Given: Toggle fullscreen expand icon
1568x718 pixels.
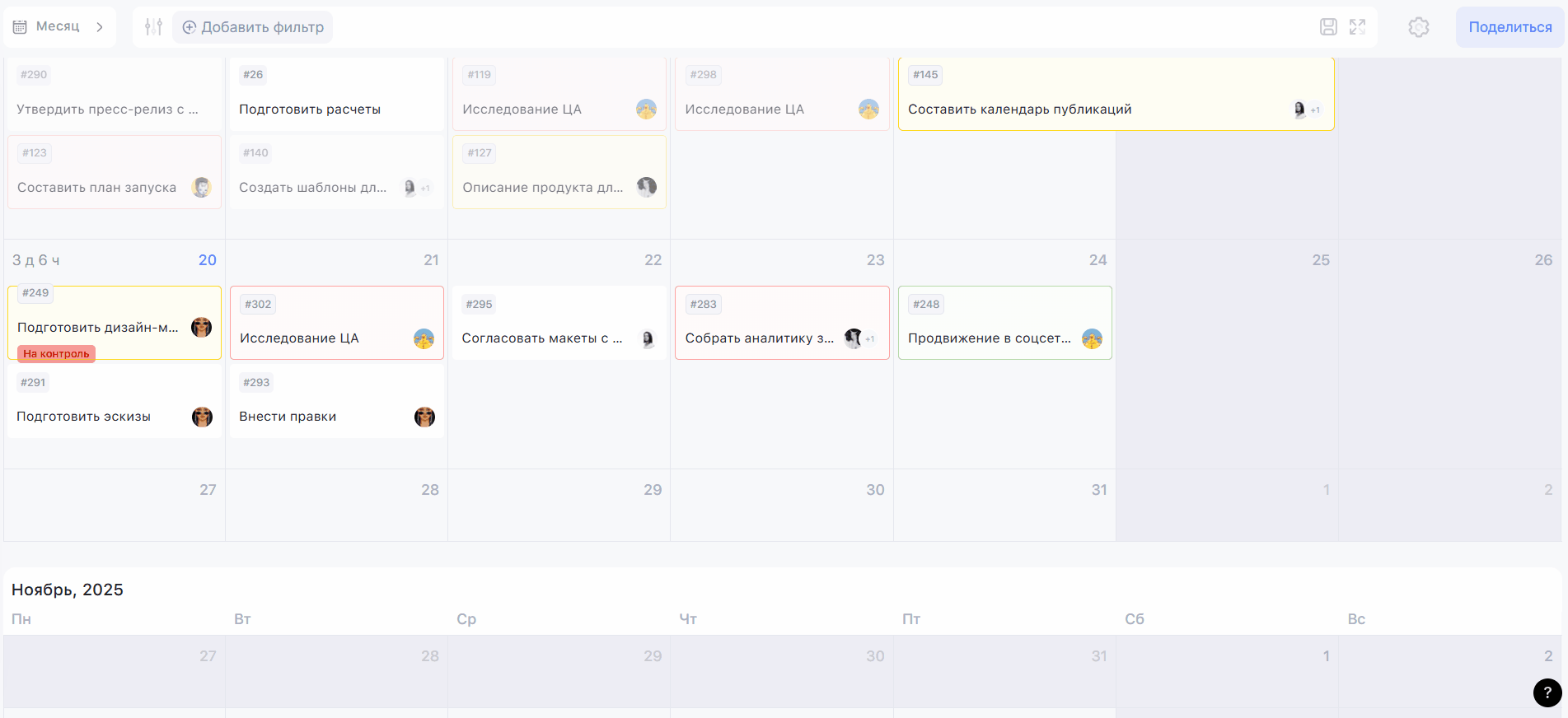Looking at the screenshot, I should (x=1357, y=27).
